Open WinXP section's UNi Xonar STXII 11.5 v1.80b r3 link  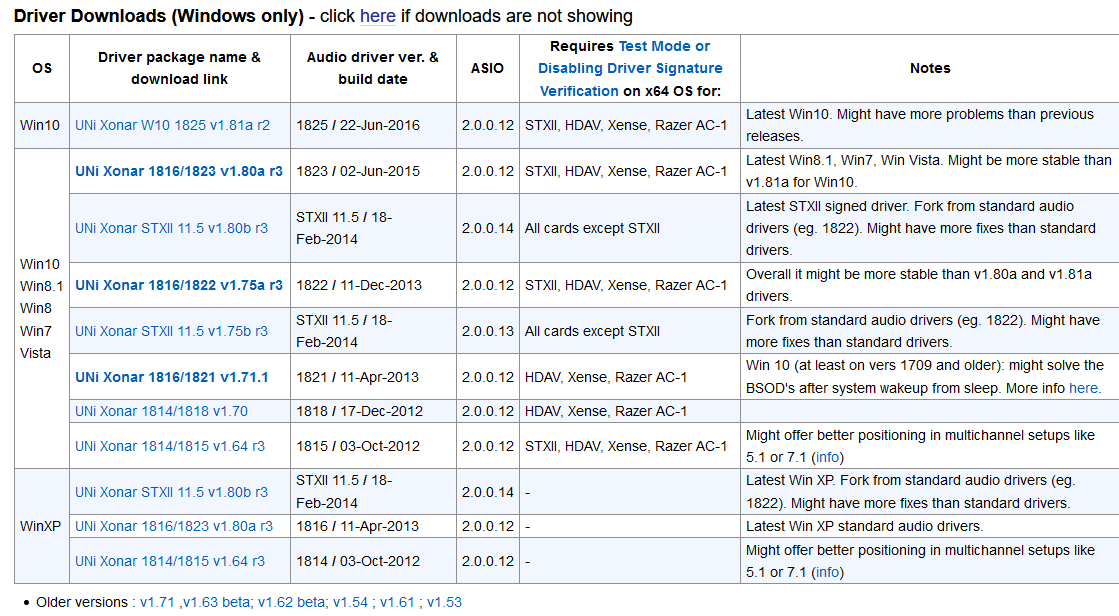coord(171,492)
